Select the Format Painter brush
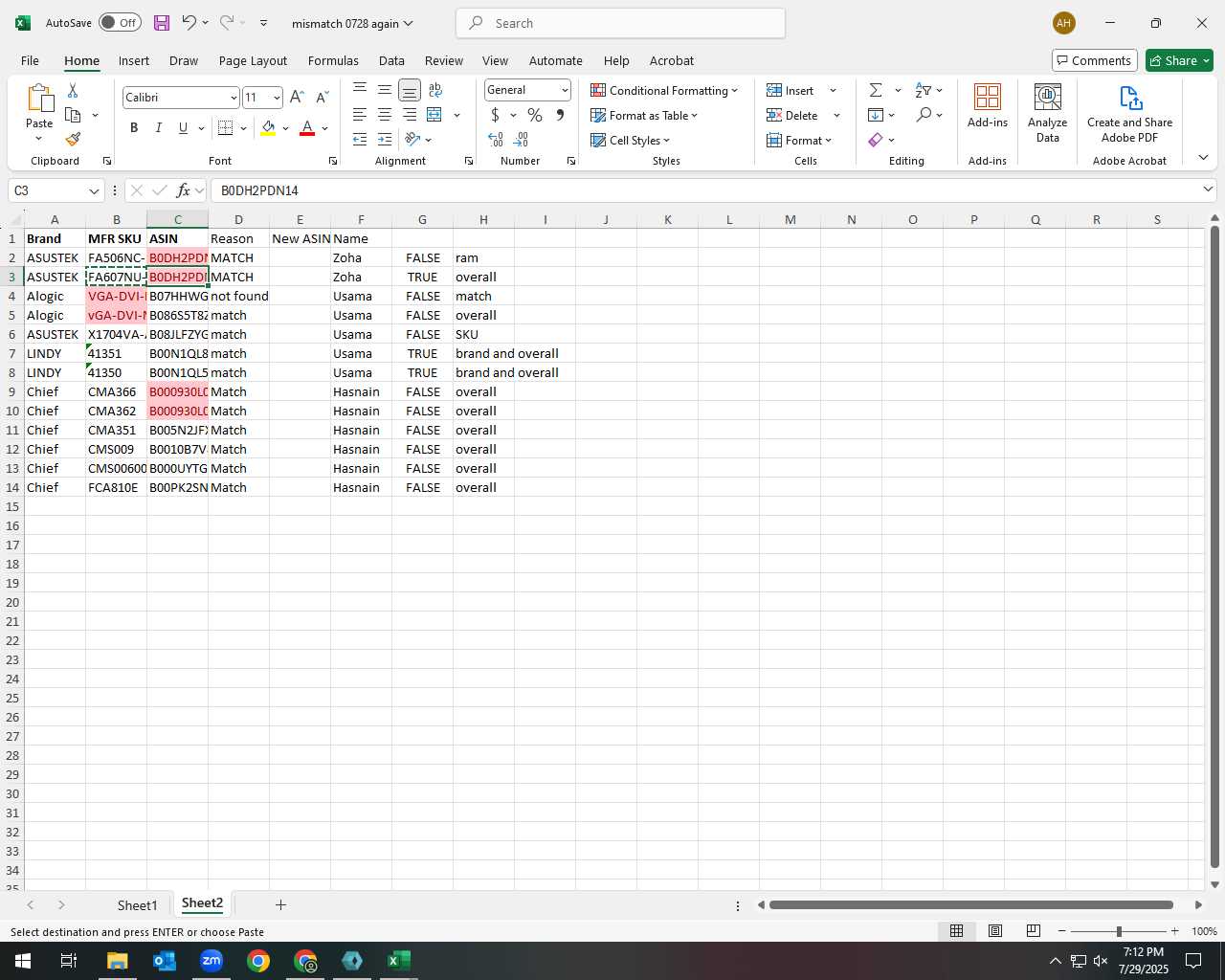This screenshot has width=1225, height=980. 73,140
